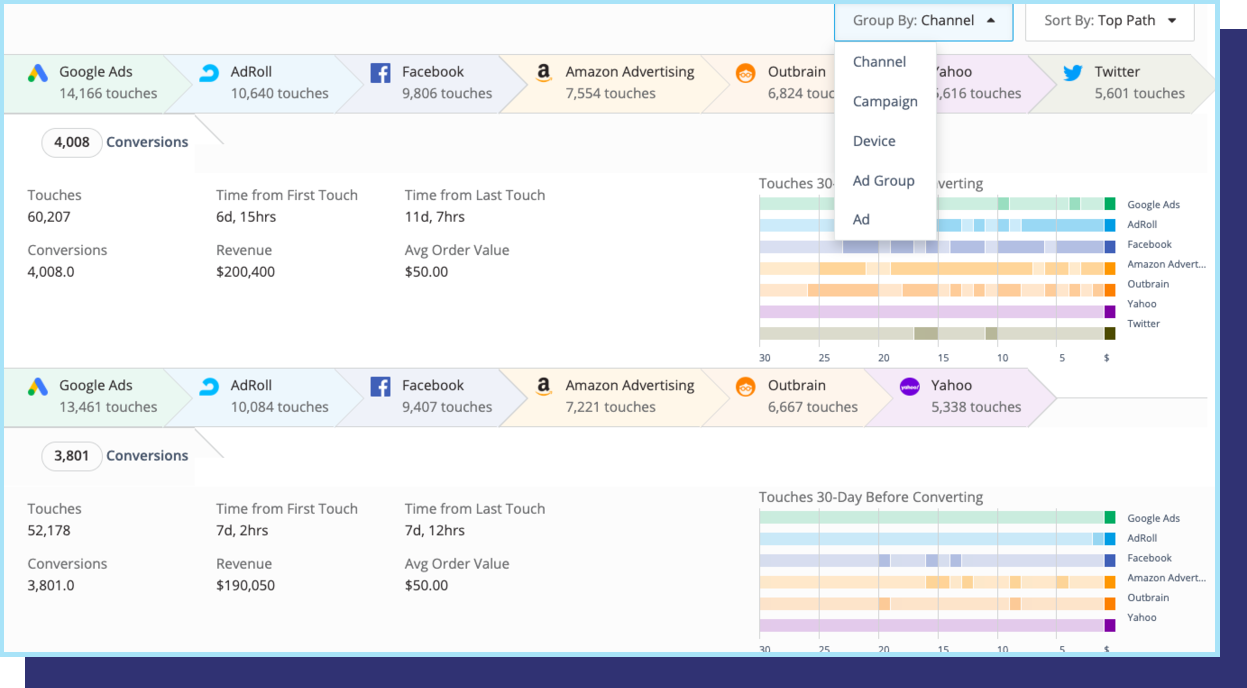Click the Amazon icon beside 7,554 touches
Viewport: 1247px width, 688px height.
pos(543,73)
